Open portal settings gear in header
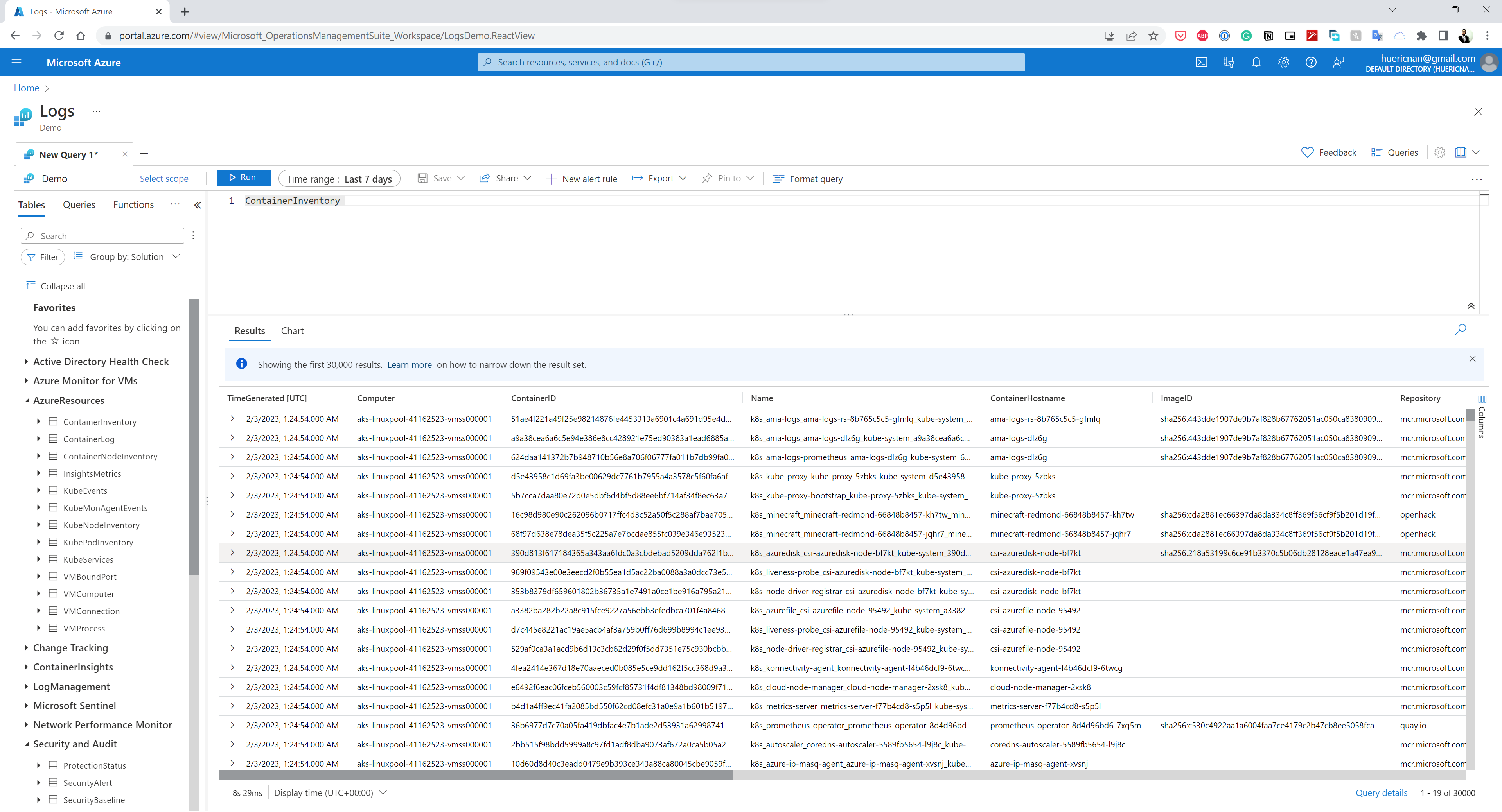 click(x=1284, y=63)
